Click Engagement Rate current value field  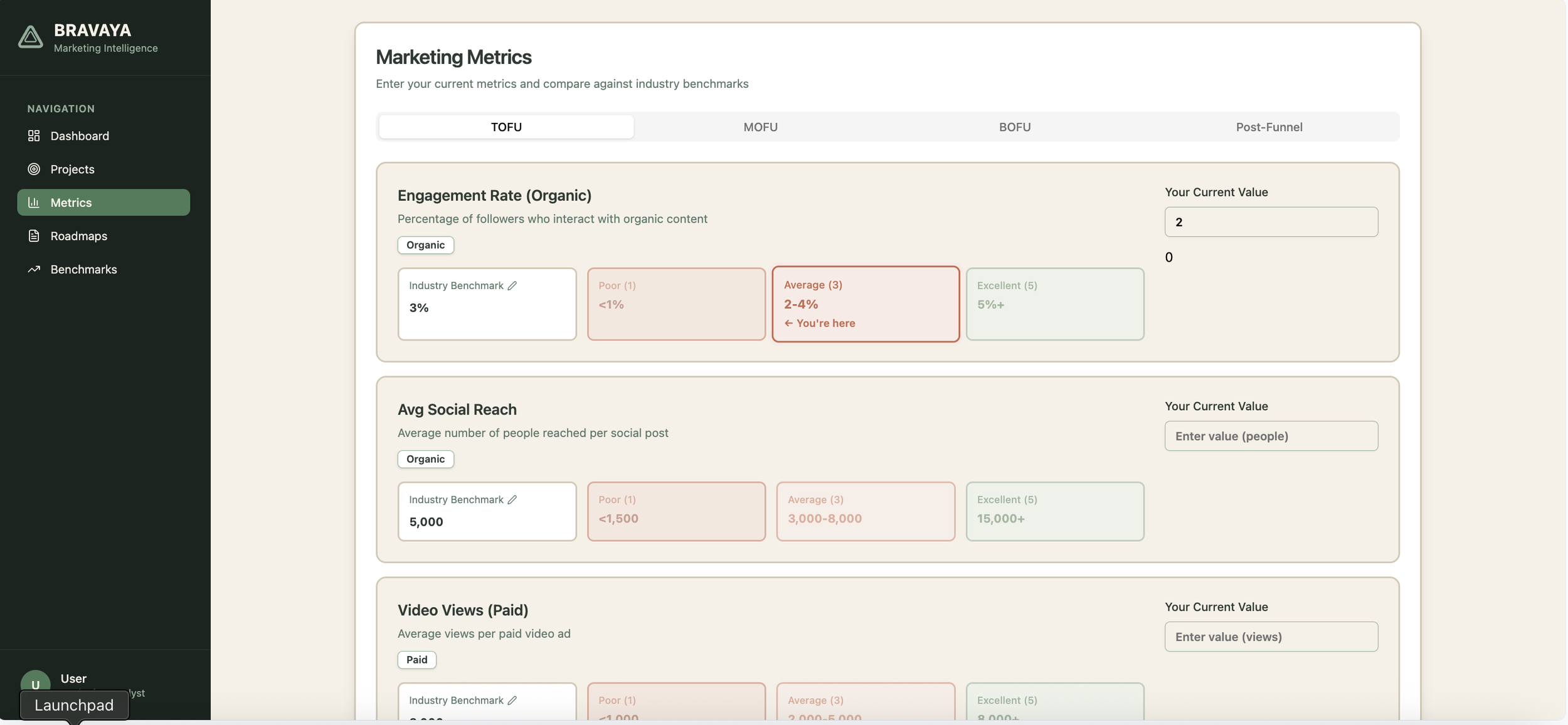coord(1271,222)
